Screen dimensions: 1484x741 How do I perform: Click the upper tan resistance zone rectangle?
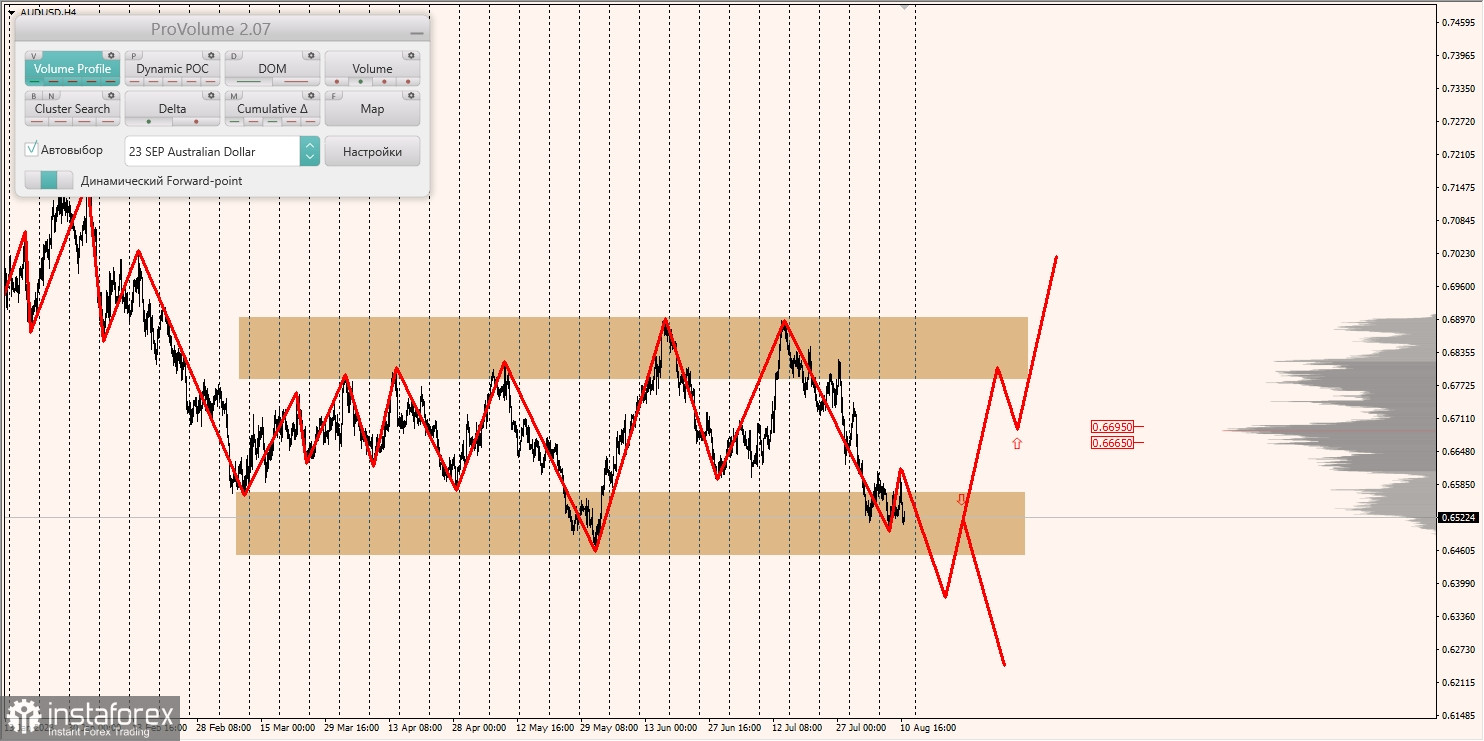[633, 348]
